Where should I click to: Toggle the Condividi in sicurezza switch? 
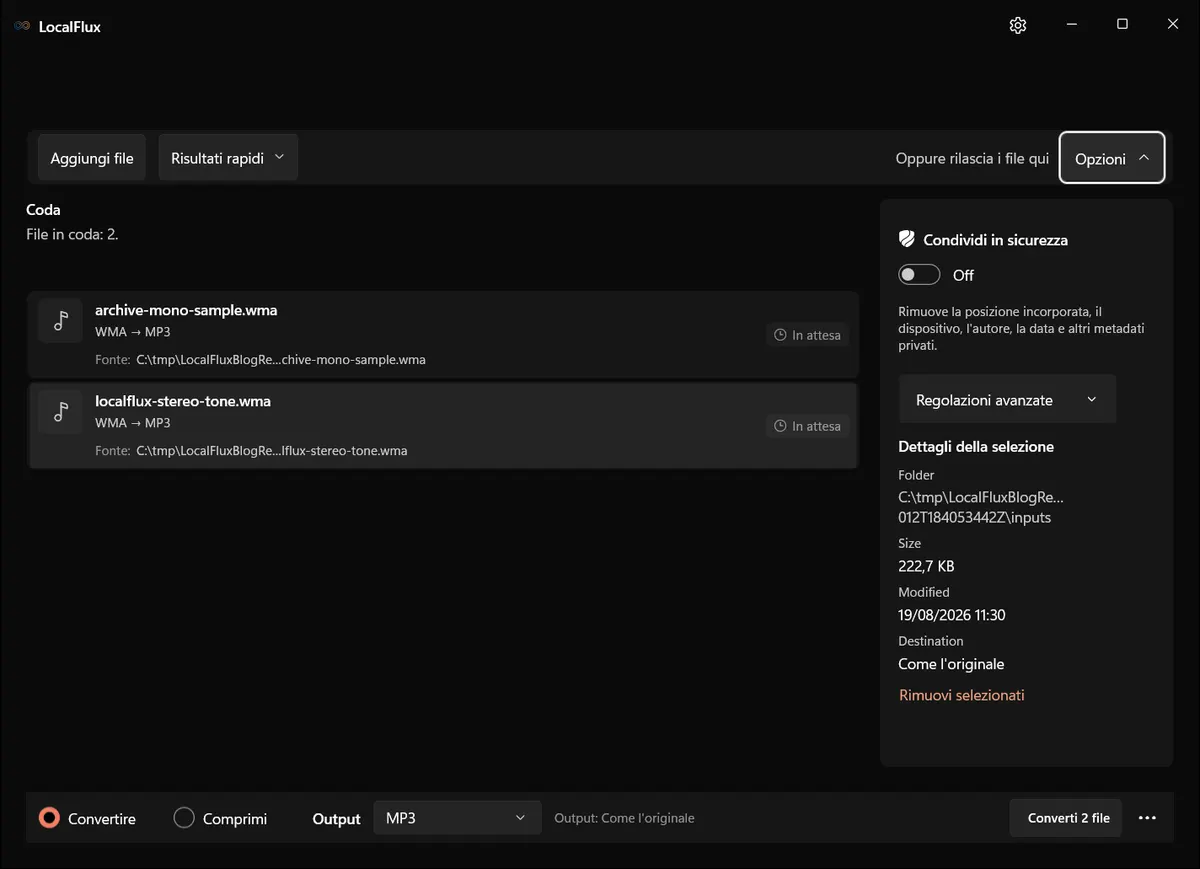coord(919,275)
